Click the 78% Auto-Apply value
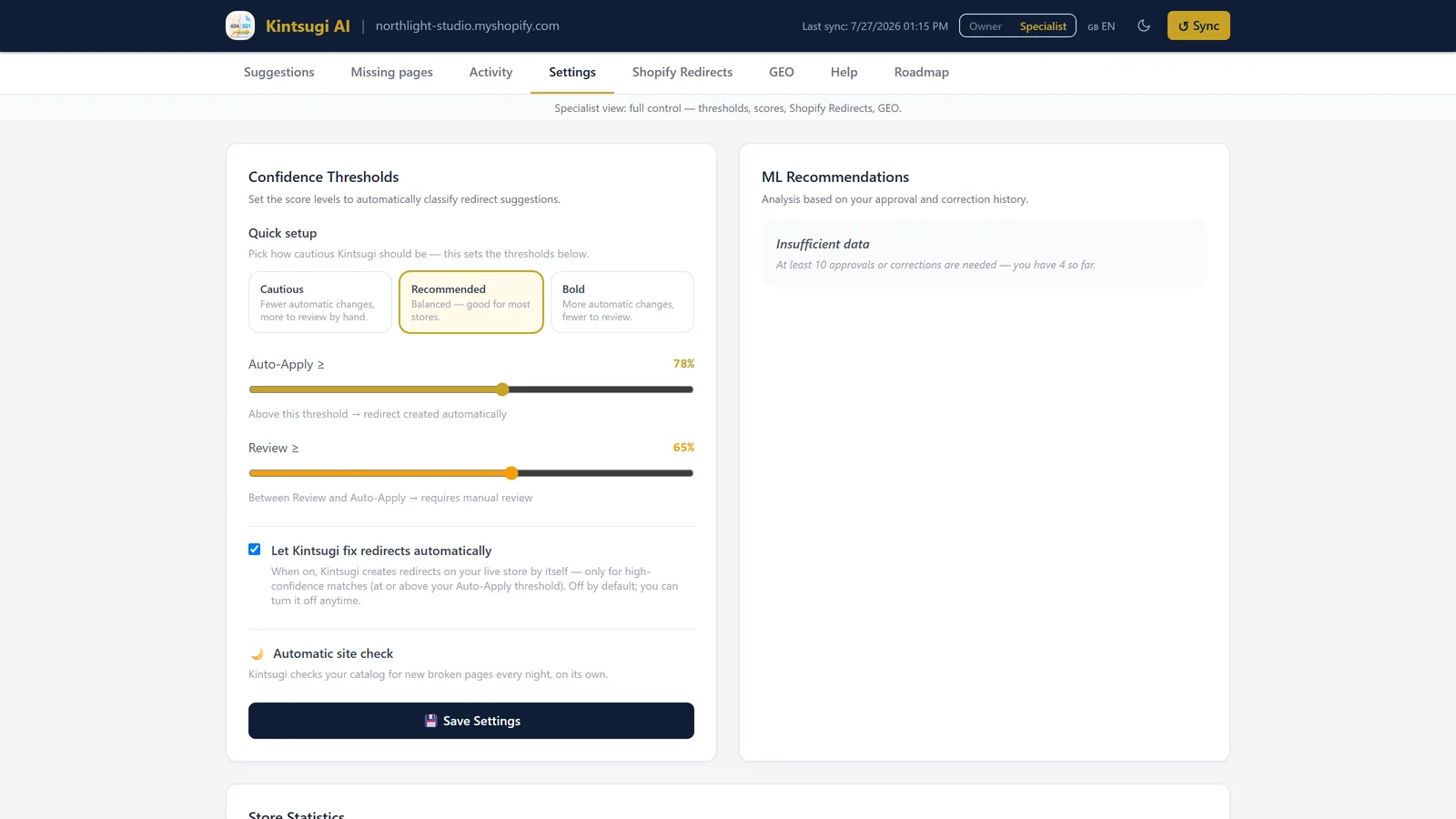The height and width of the screenshot is (819, 1456). click(x=683, y=364)
